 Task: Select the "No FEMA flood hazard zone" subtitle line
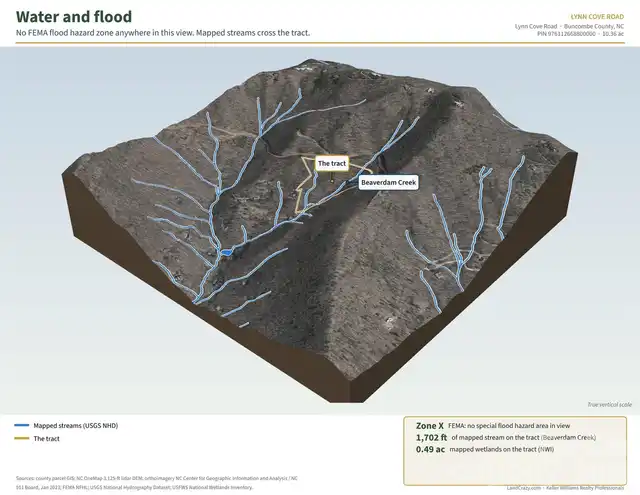[x=163, y=33]
